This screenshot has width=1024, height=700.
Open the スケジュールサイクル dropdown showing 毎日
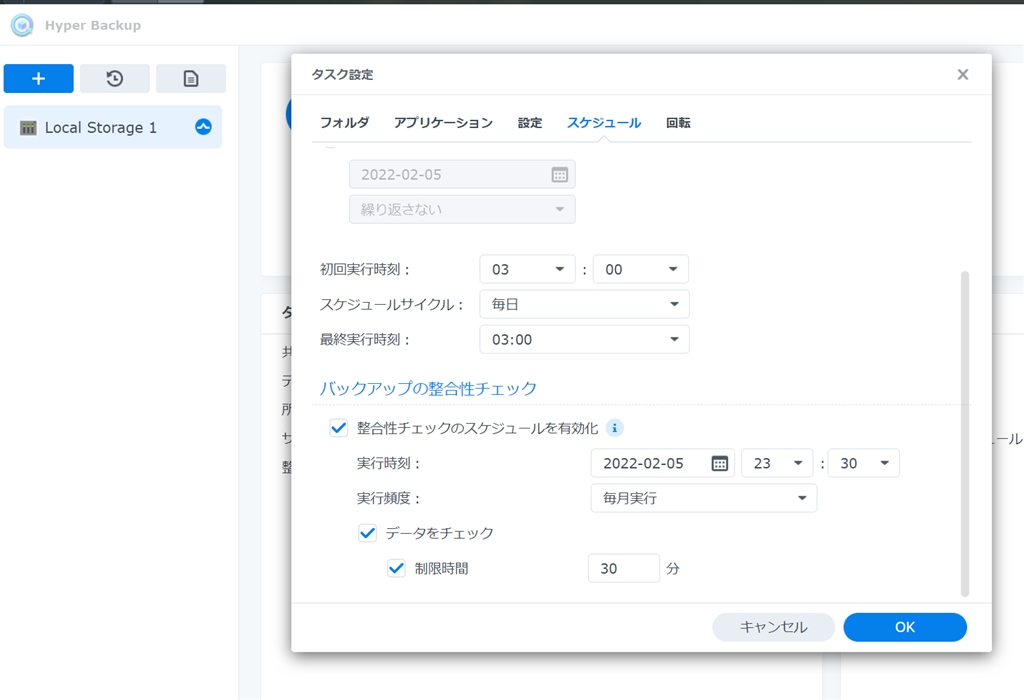[584, 304]
